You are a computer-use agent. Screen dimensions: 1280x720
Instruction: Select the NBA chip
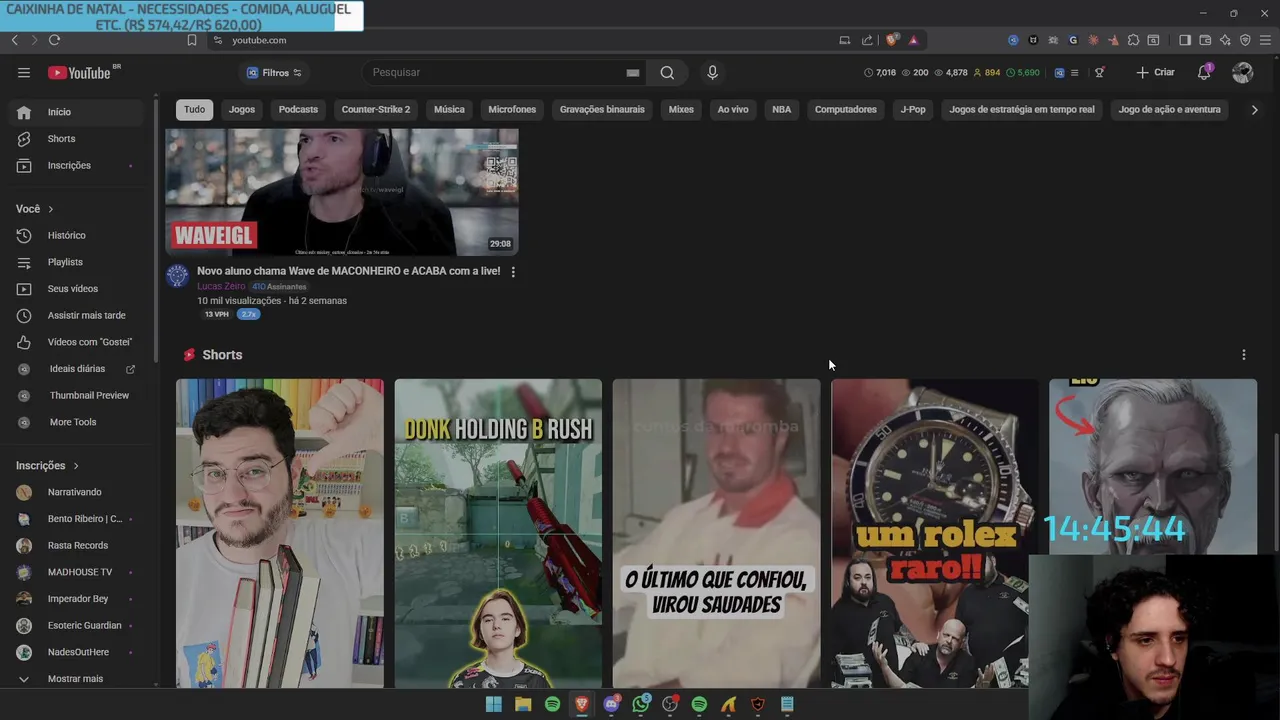[x=781, y=110]
